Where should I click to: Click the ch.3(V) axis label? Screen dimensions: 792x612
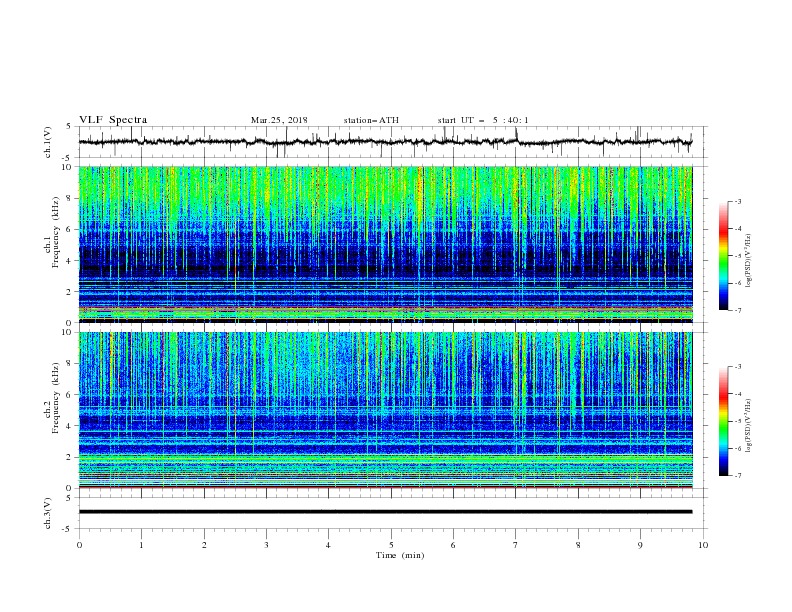[x=48, y=513]
